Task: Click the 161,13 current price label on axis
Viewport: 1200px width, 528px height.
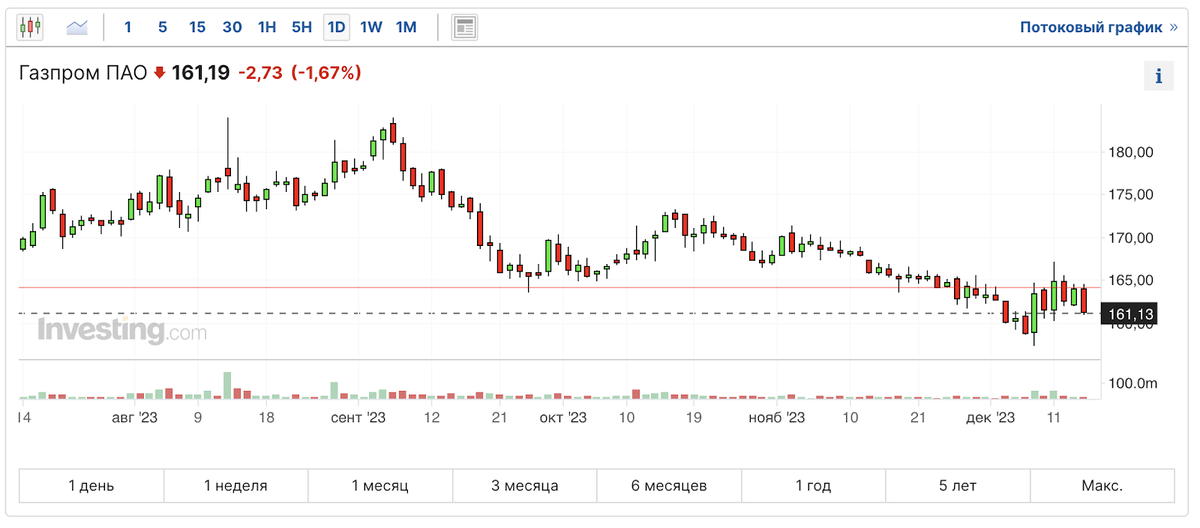Action: point(1131,315)
